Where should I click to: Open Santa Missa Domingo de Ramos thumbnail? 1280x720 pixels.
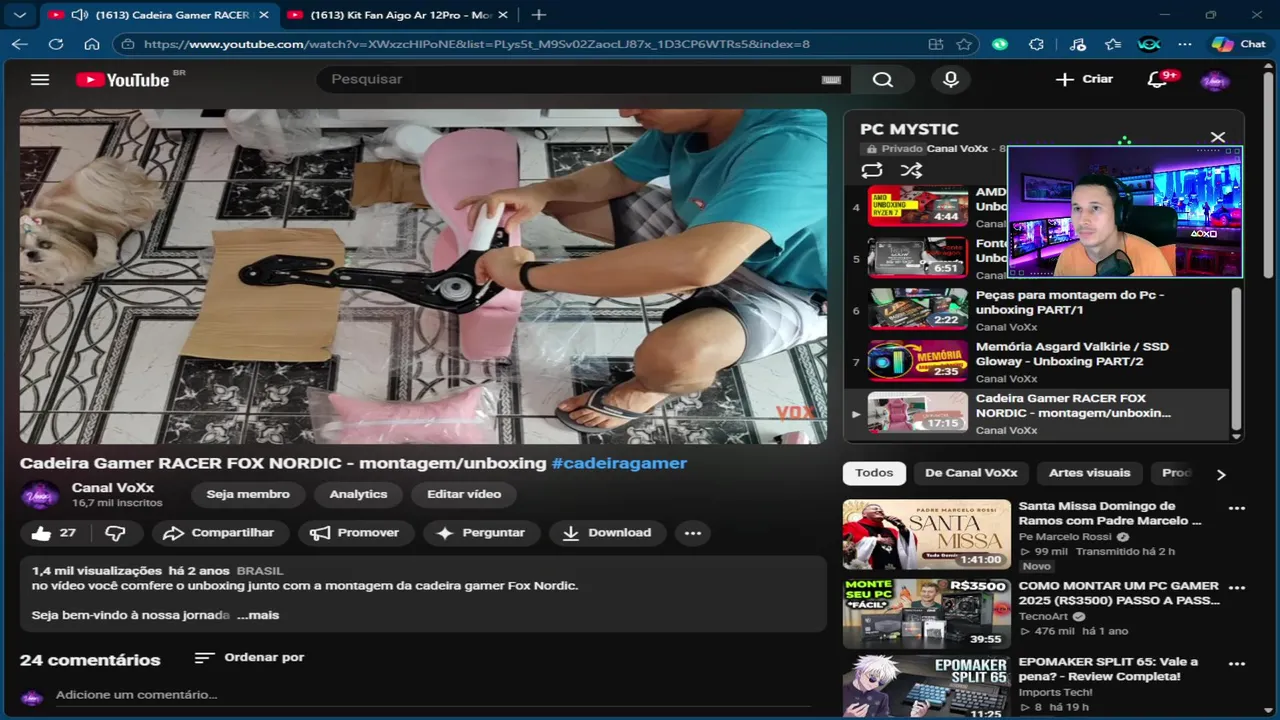pyautogui.click(x=926, y=535)
